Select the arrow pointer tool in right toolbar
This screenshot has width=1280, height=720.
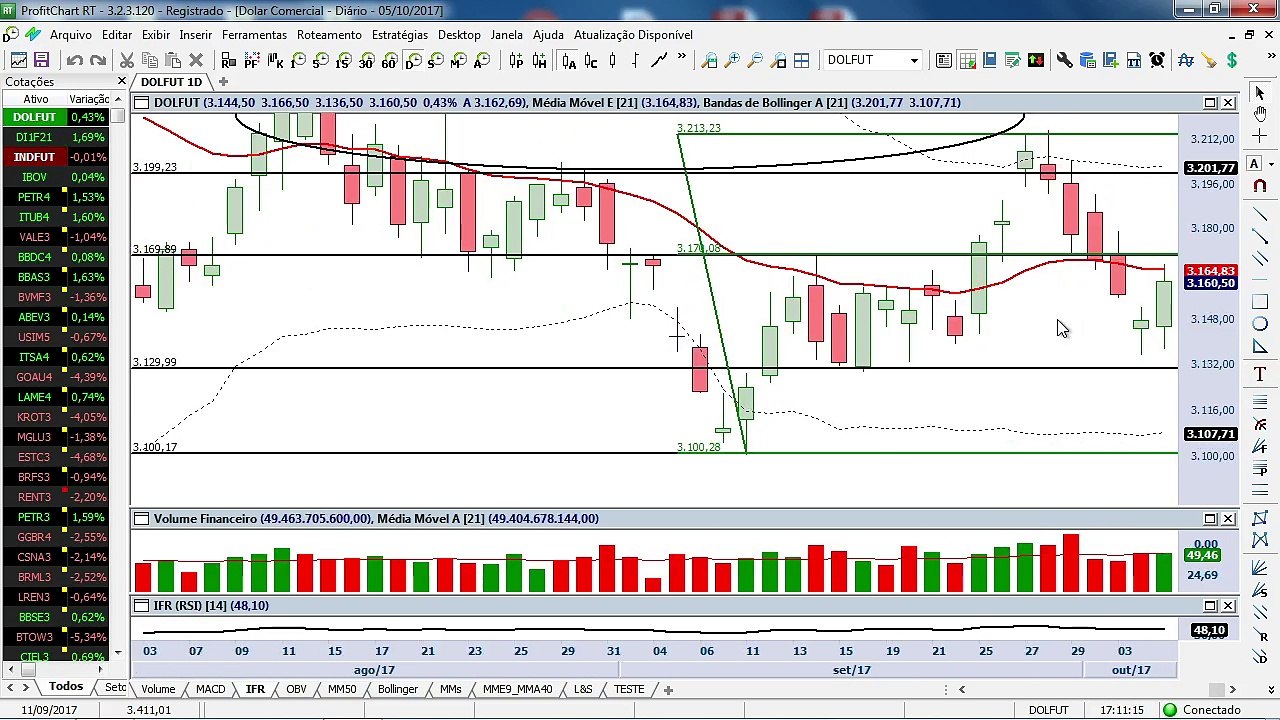(x=1260, y=92)
